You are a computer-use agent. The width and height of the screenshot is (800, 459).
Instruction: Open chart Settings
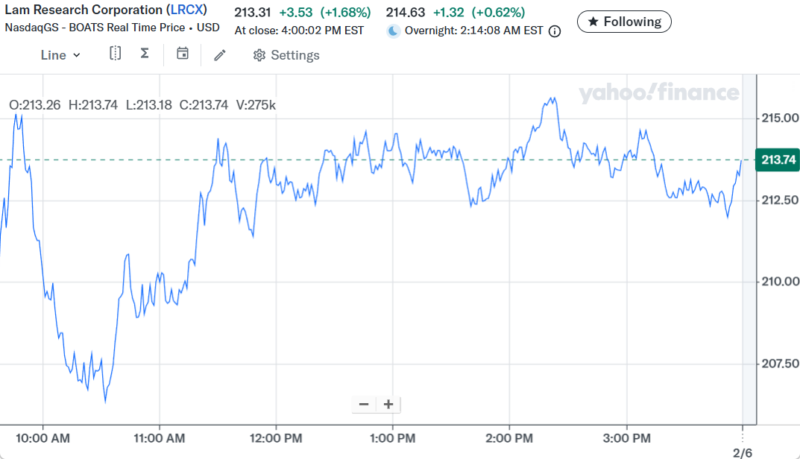(286, 55)
